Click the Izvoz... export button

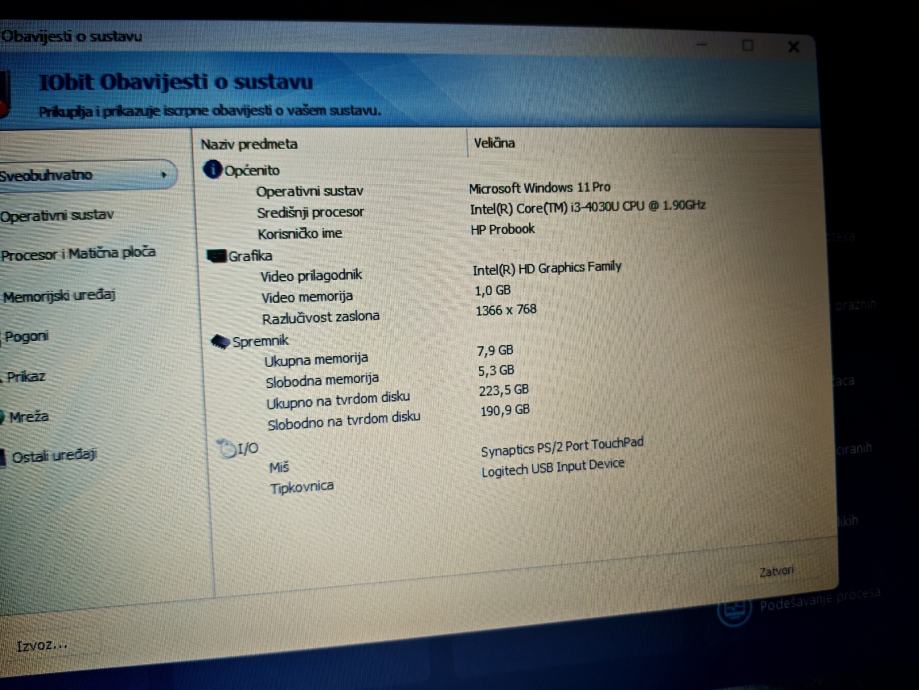coord(42,645)
